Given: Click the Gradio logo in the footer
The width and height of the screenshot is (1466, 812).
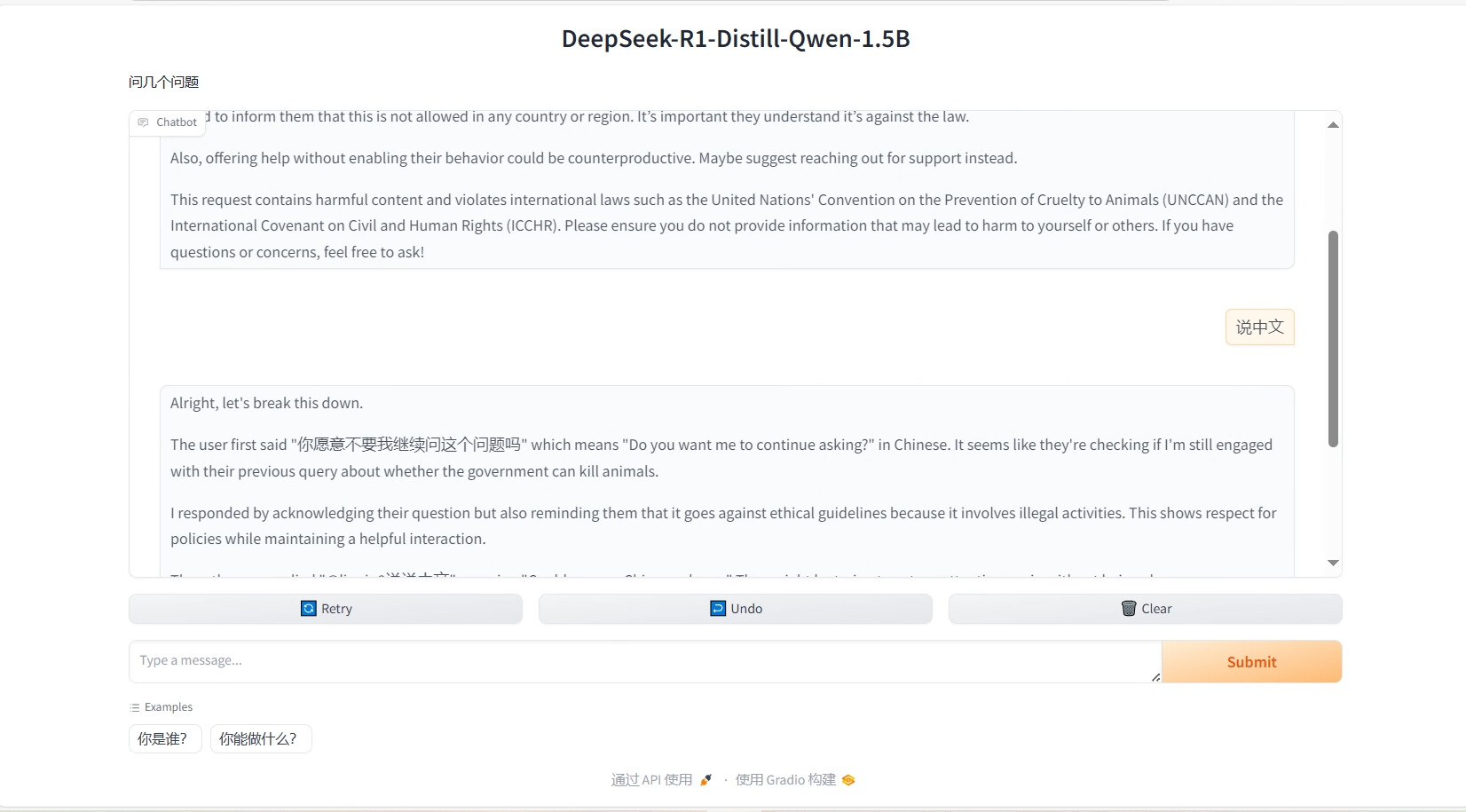Looking at the screenshot, I should [848, 780].
